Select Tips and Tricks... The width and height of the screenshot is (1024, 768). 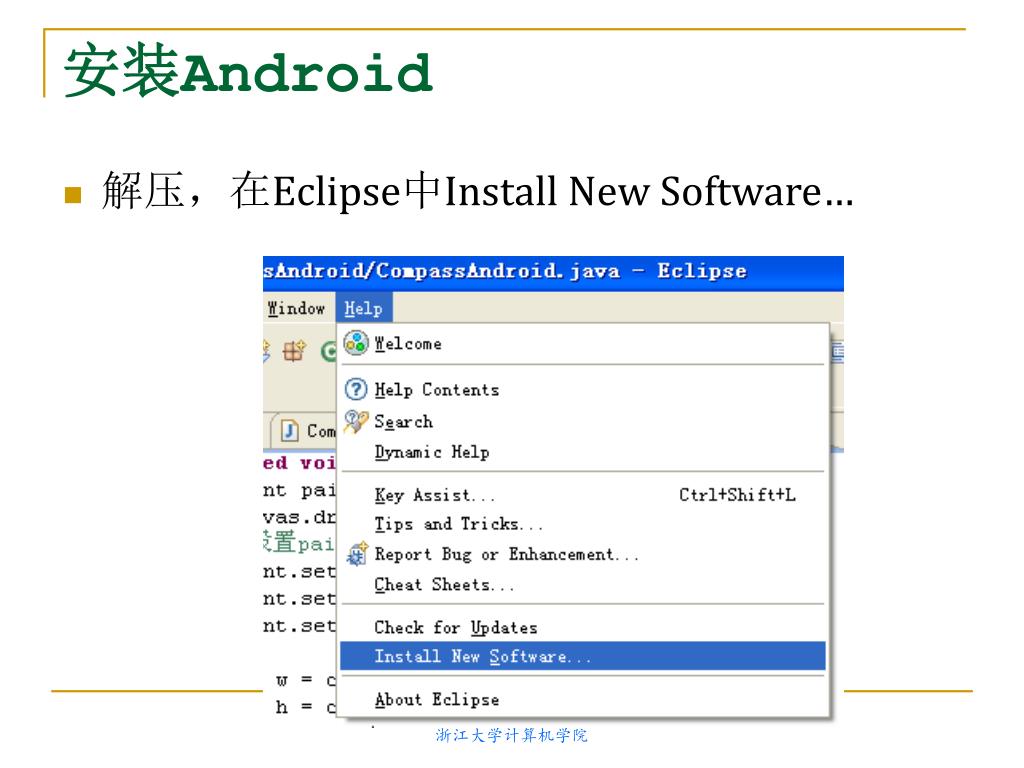click(x=583, y=524)
